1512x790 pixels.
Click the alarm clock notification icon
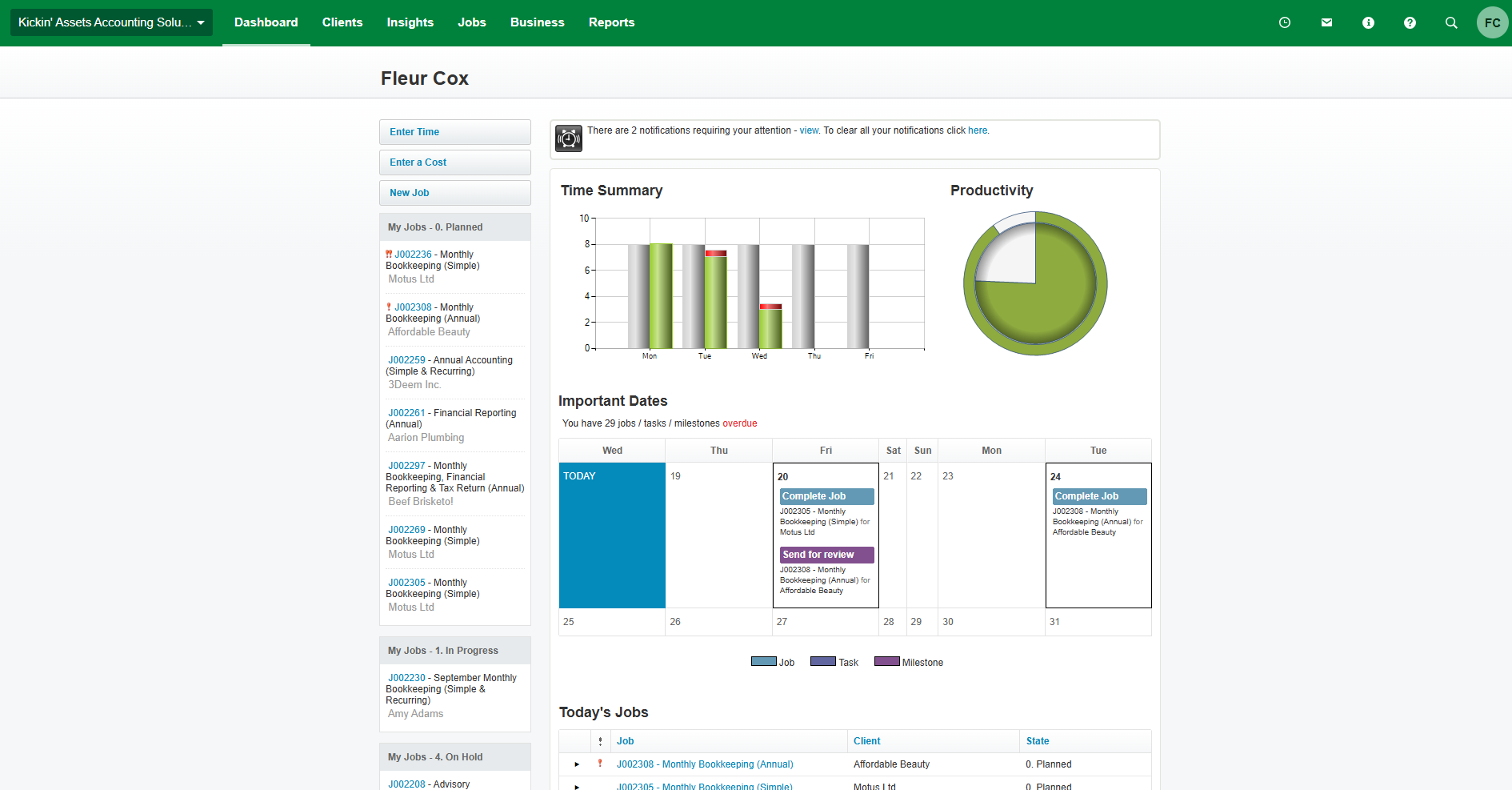tap(568, 138)
